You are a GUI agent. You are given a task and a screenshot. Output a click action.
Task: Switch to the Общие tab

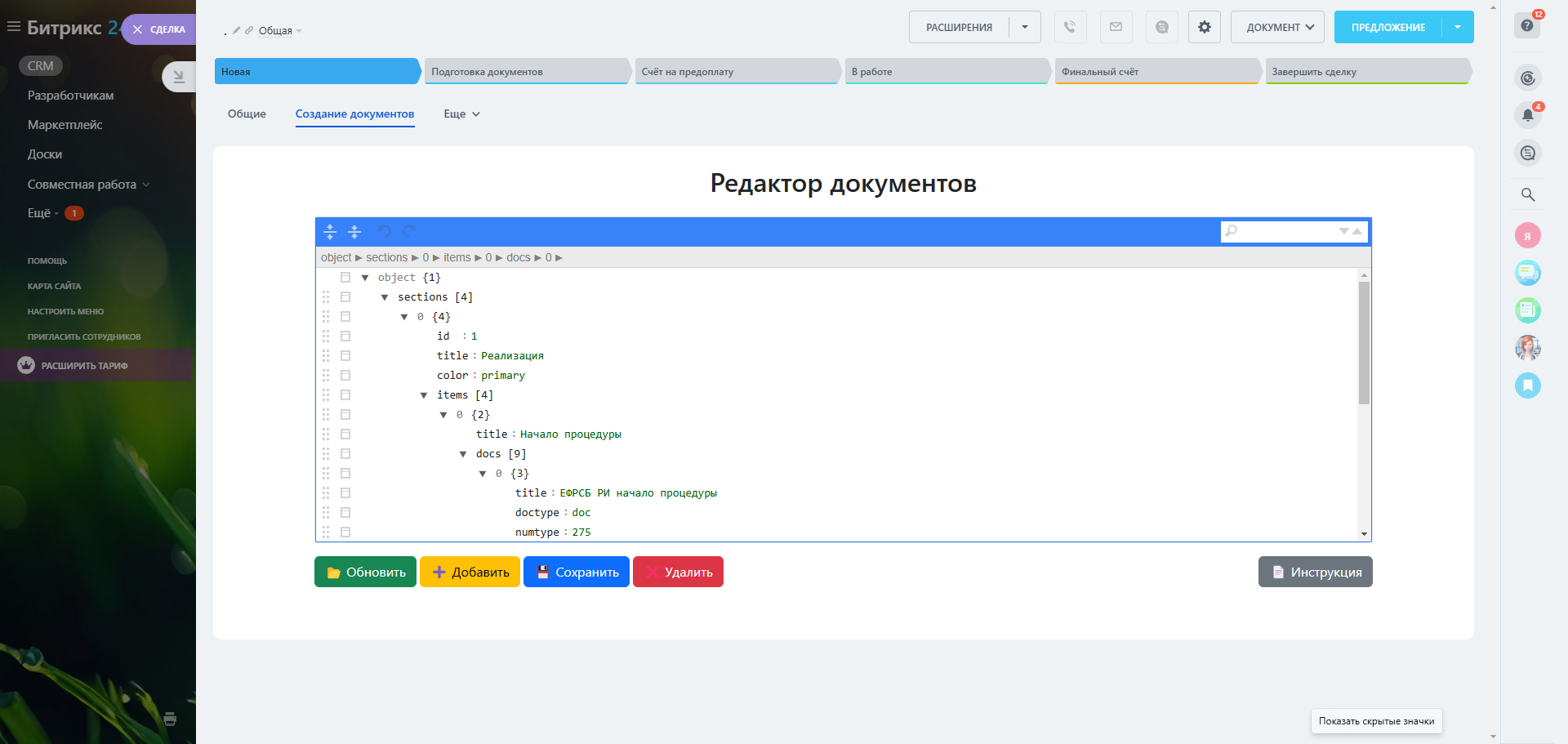pyautogui.click(x=247, y=114)
